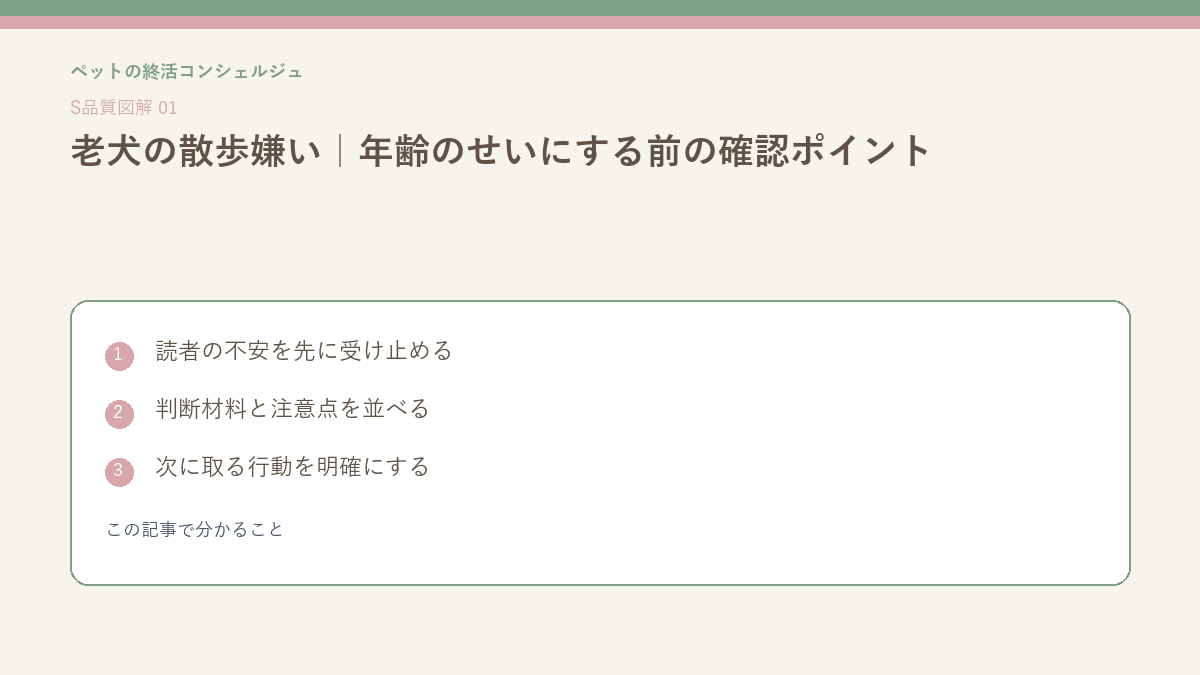Image resolution: width=1200 pixels, height=675 pixels.
Task: Click the title part 年齢のせいにする前の確認ポイント
Action: coord(645,150)
